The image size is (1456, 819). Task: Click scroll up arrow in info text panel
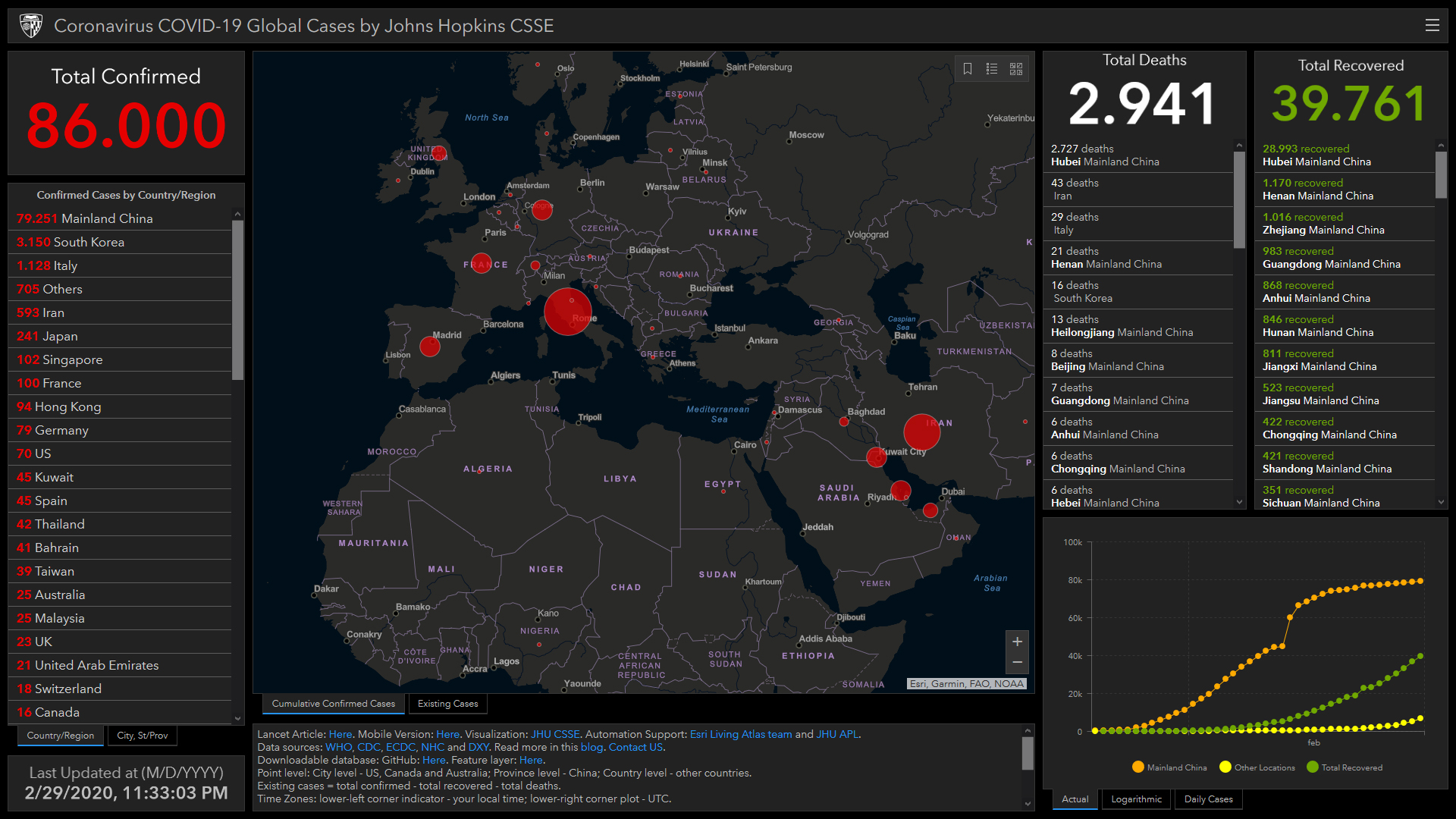coord(1028,730)
